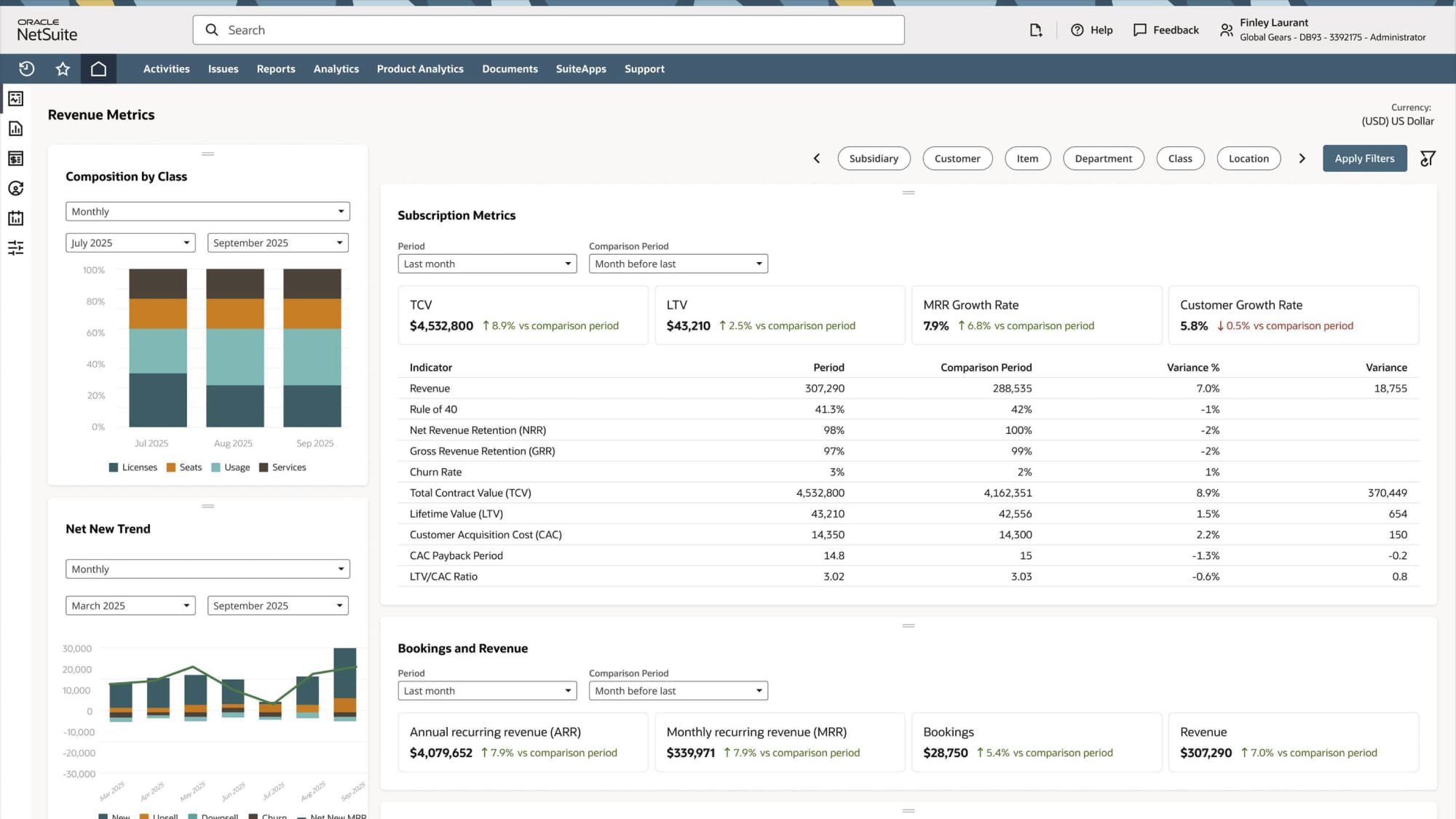Open the history panel via clock icon

click(26, 68)
